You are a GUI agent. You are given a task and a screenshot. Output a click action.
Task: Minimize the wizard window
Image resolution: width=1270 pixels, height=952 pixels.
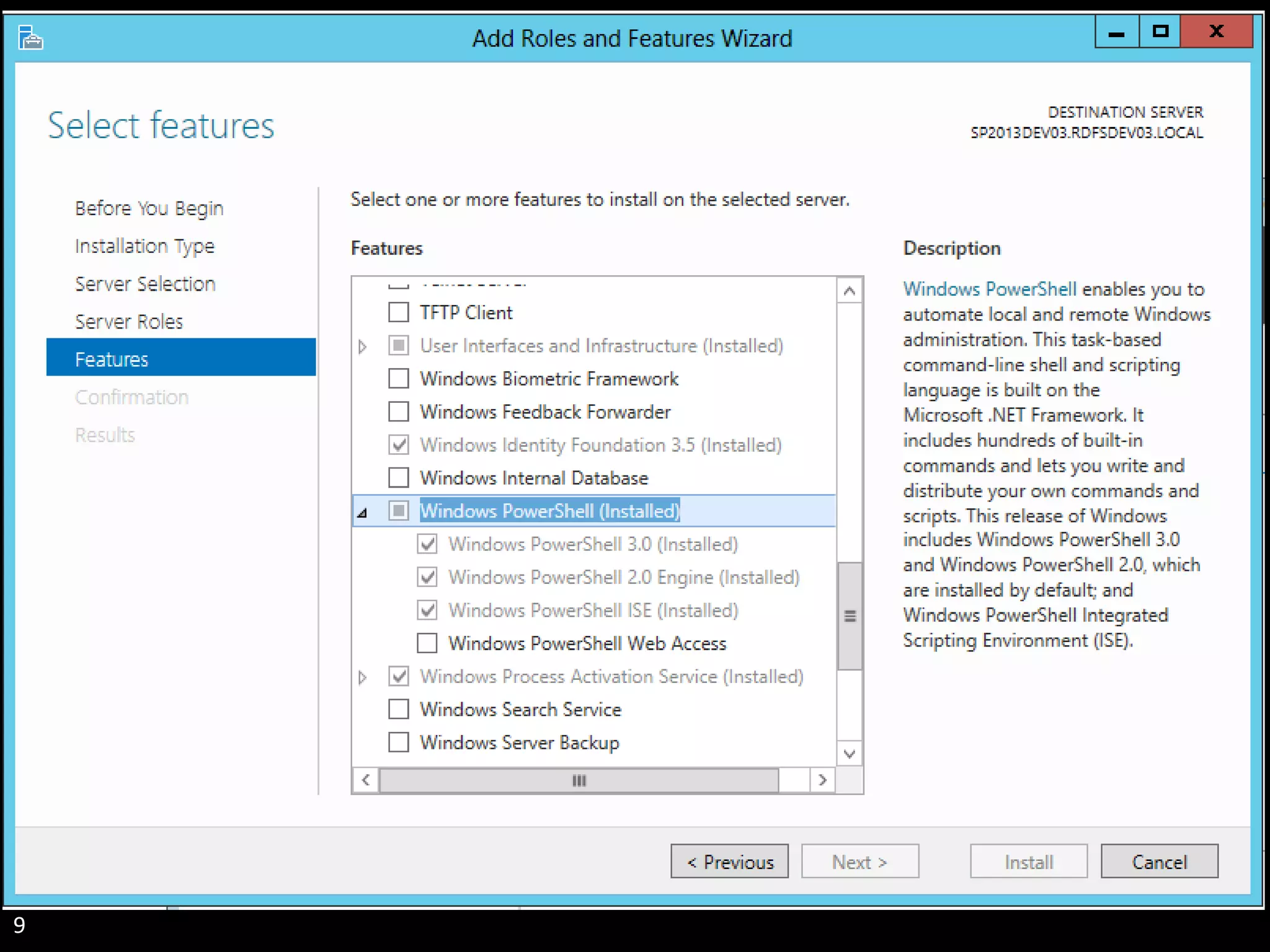(x=1116, y=32)
